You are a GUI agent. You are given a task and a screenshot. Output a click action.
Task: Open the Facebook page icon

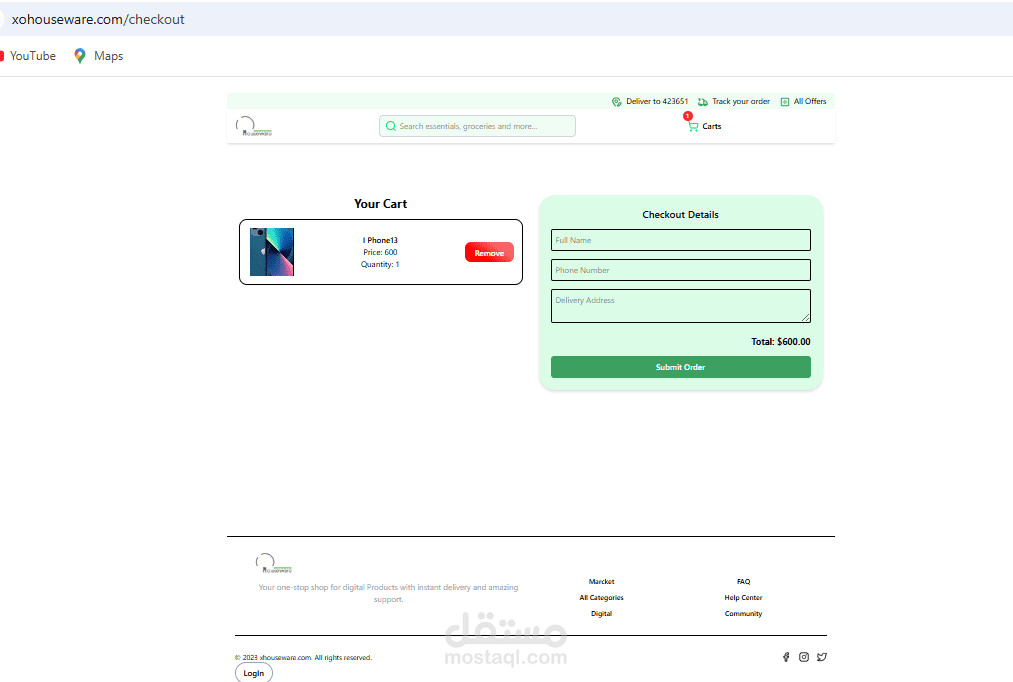pos(786,657)
